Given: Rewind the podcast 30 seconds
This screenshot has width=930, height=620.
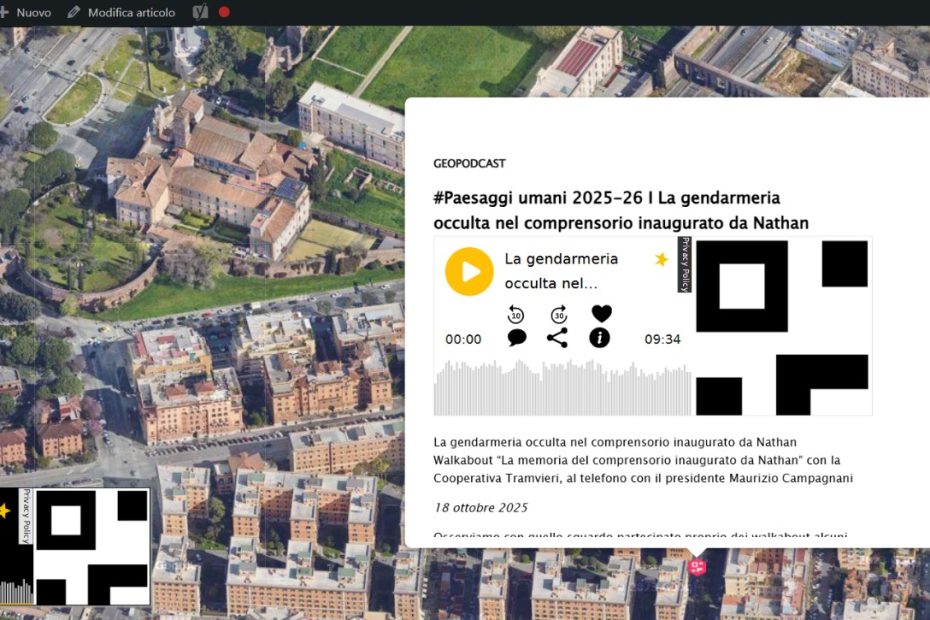Looking at the screenshot, I should click(x=516, y=314).
